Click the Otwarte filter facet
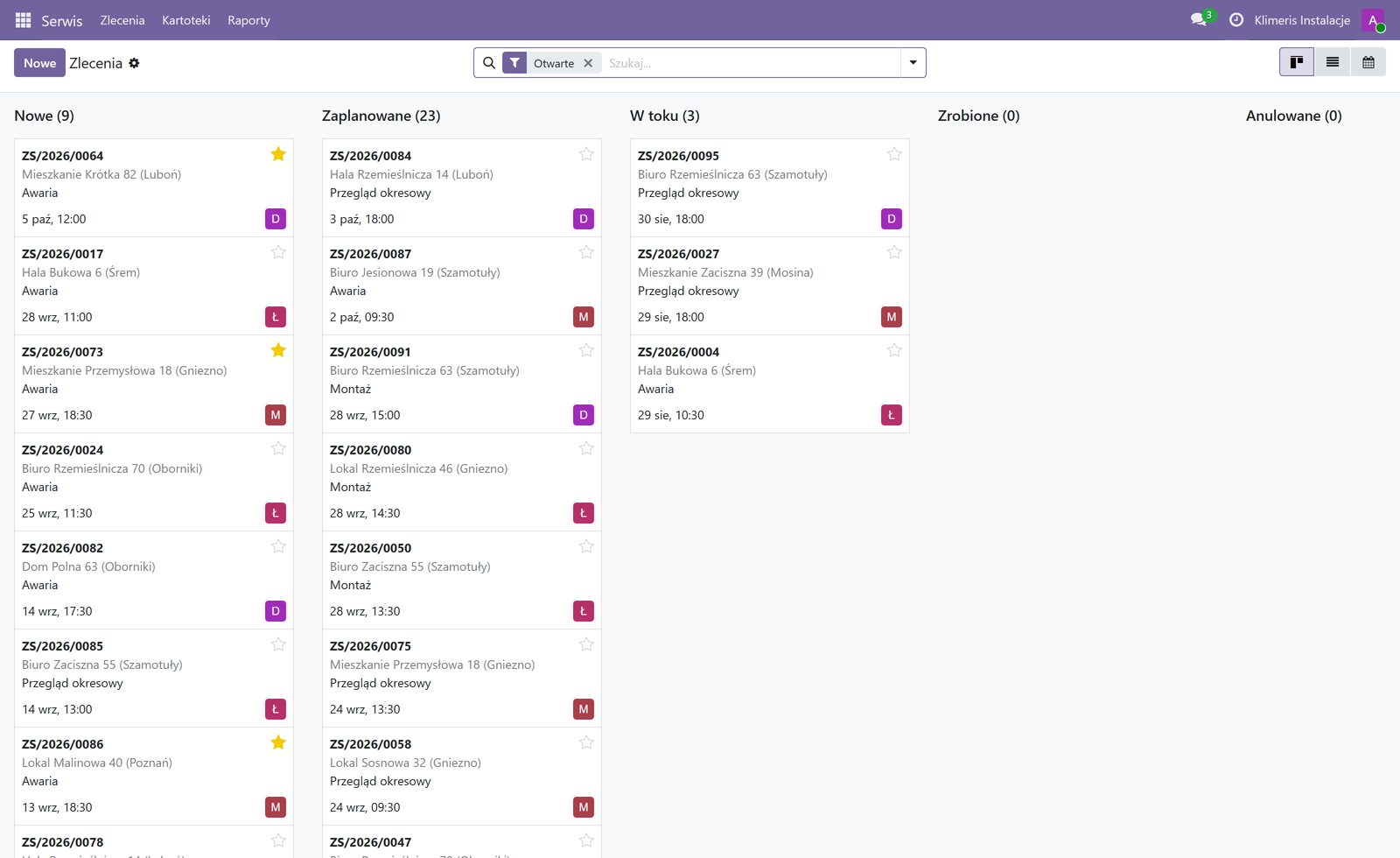This screenshot has height=858, width=1400. (x=554, y=63)
